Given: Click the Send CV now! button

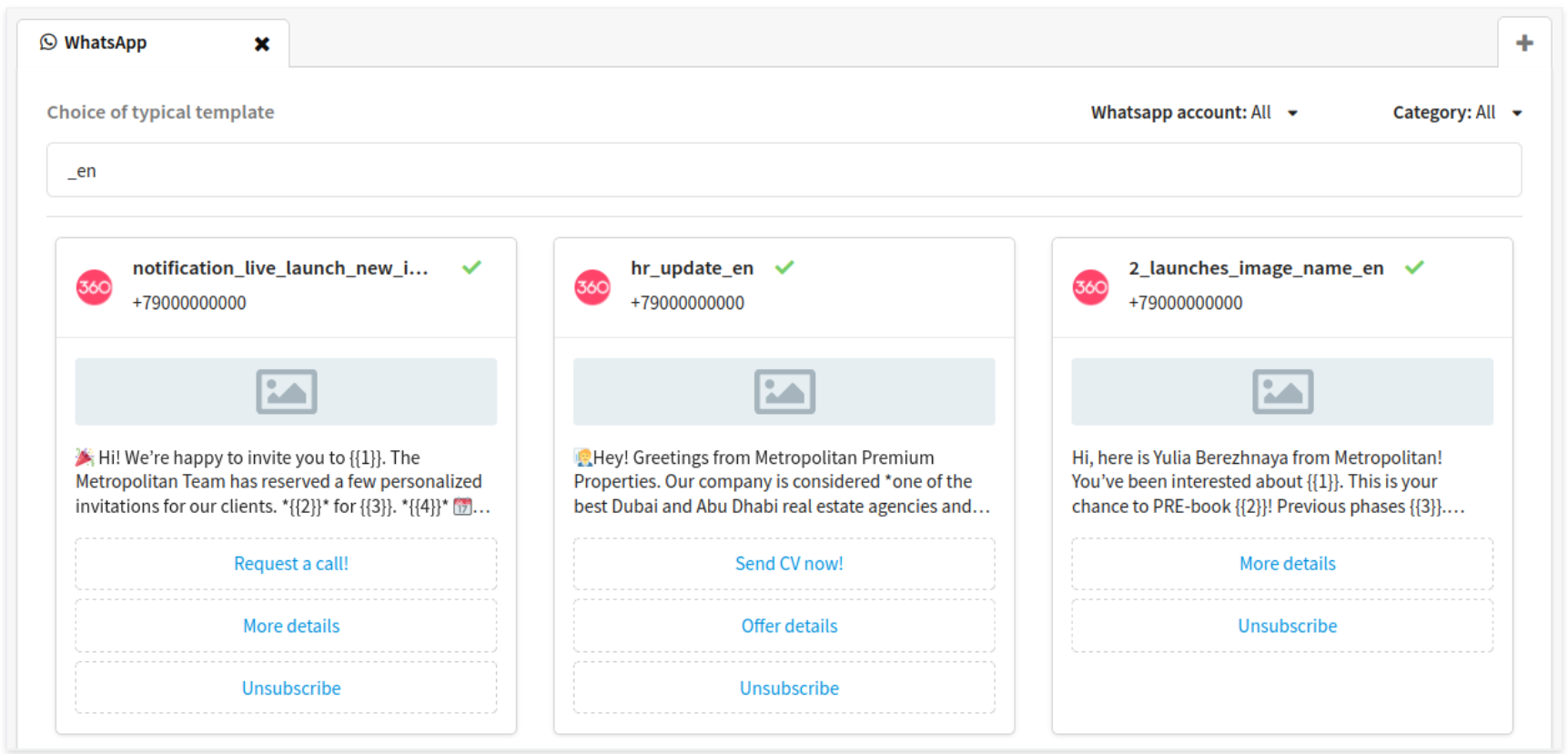Looking at the screenshot, I should click(x=784, y=564).
